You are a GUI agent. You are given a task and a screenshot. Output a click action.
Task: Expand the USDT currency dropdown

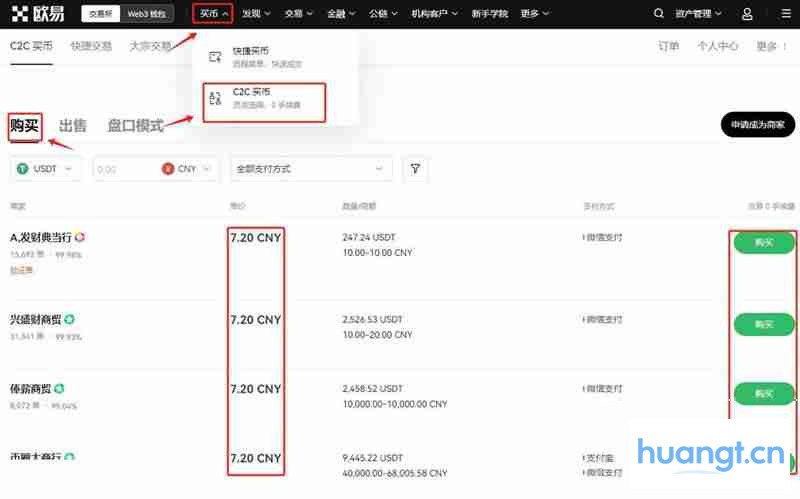(x=46, y=169)
